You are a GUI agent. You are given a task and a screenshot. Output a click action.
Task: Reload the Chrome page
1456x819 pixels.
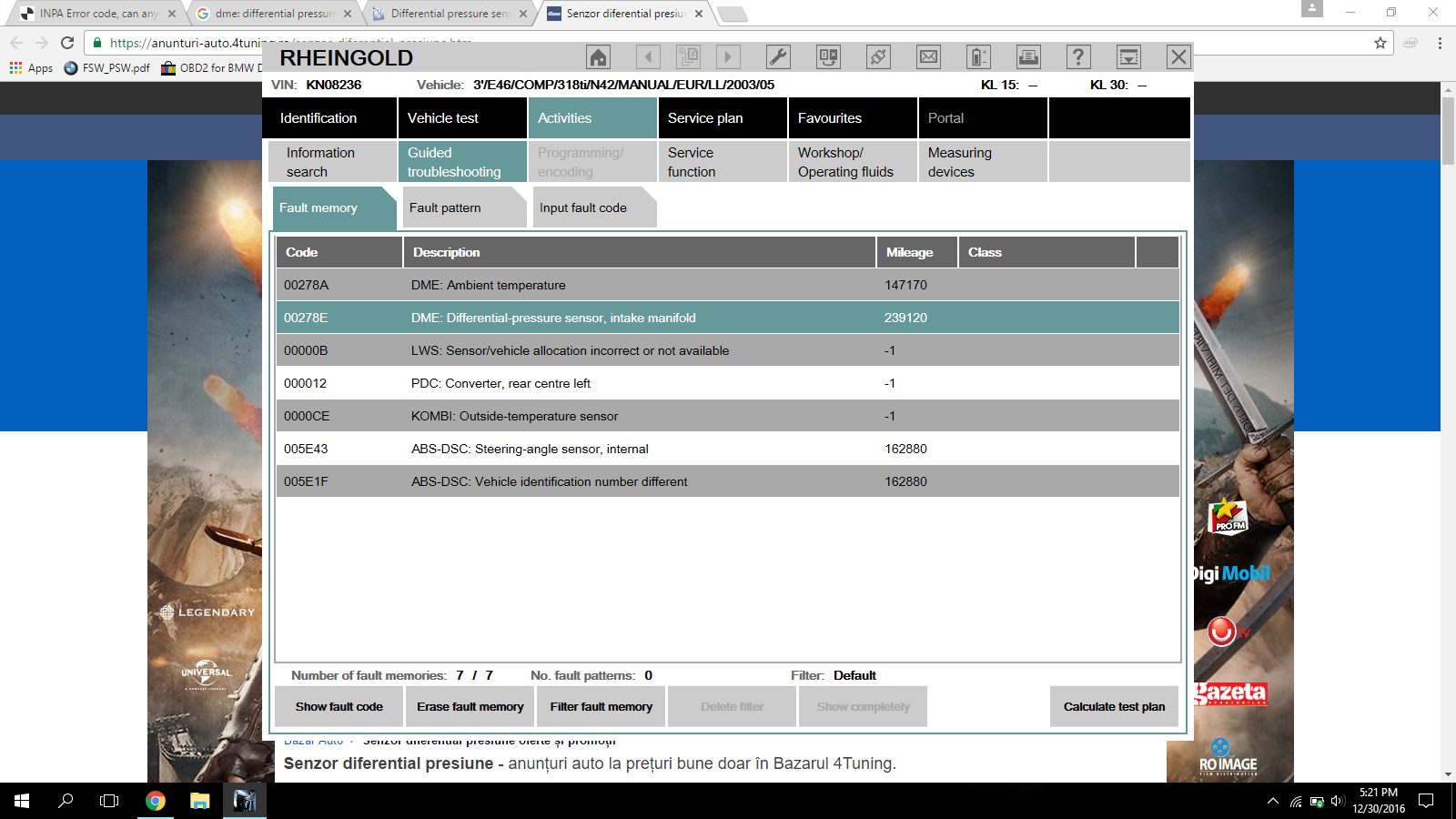click(x=67, y=43)
